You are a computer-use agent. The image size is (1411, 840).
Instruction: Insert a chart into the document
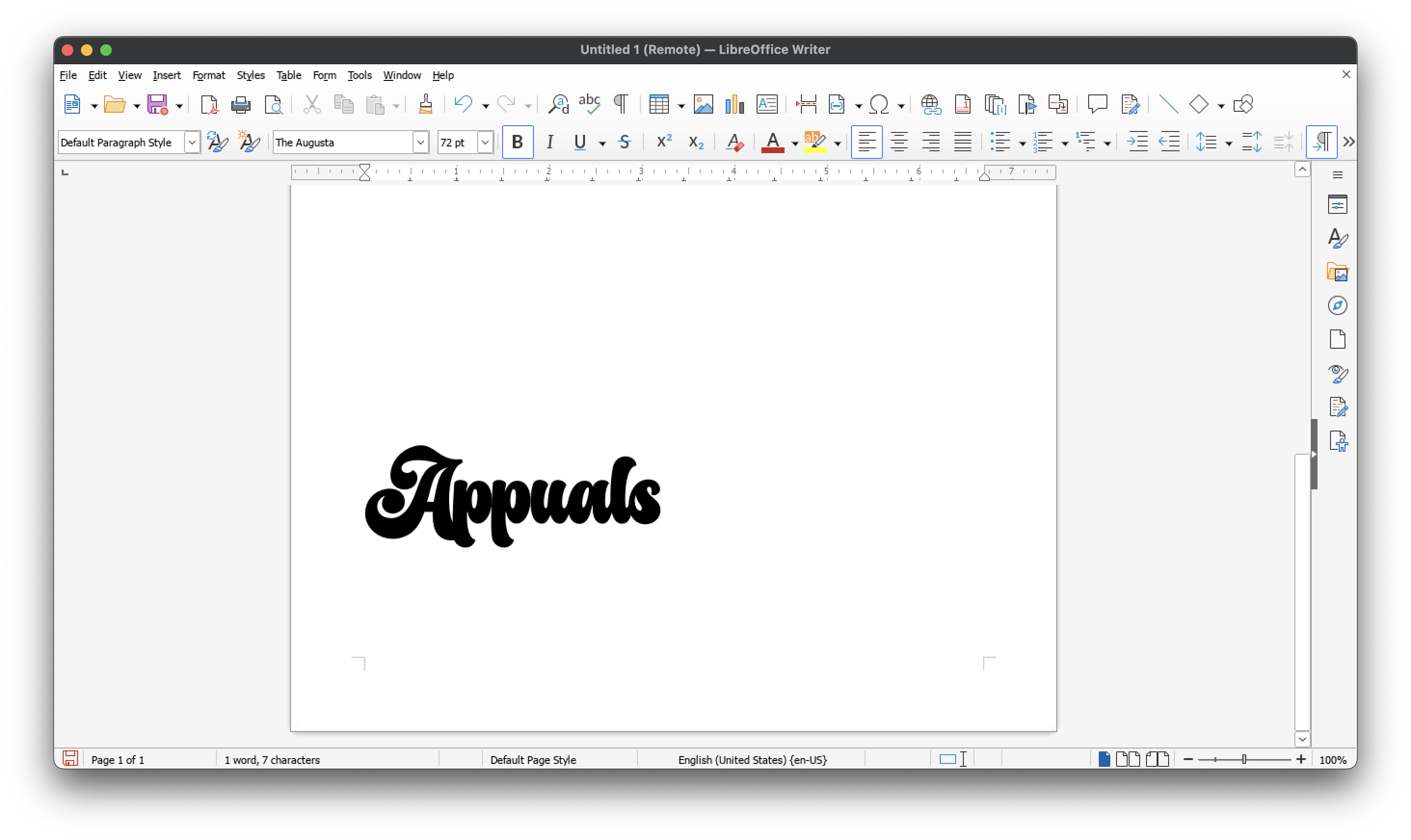(x=734, y=104)
